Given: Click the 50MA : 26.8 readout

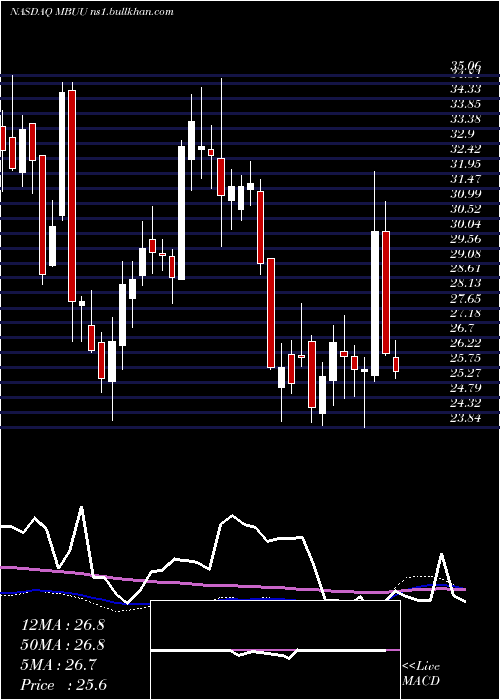Looking at the screenshot, I should [62, 645].
